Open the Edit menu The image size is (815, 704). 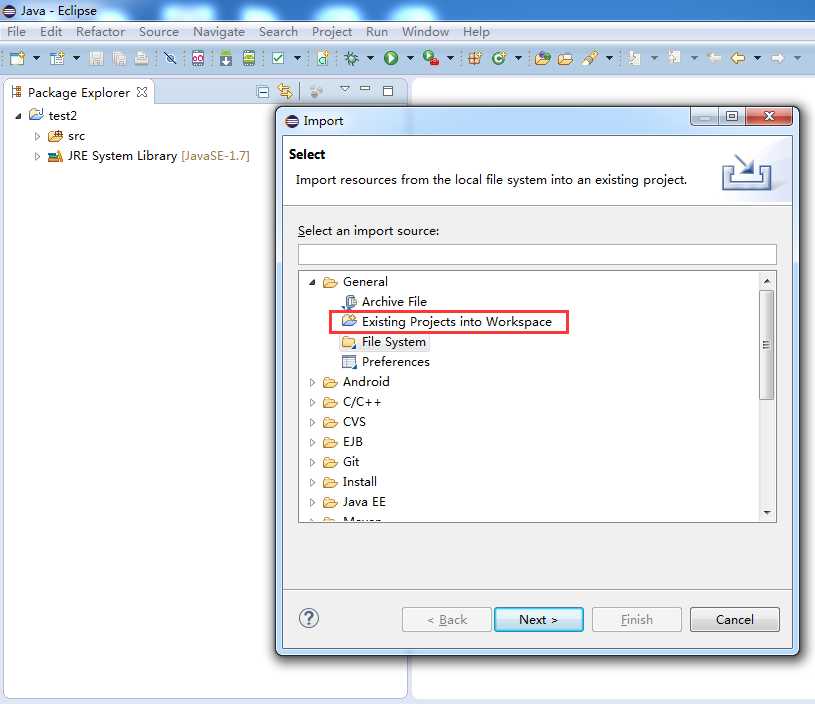point(51,32)
